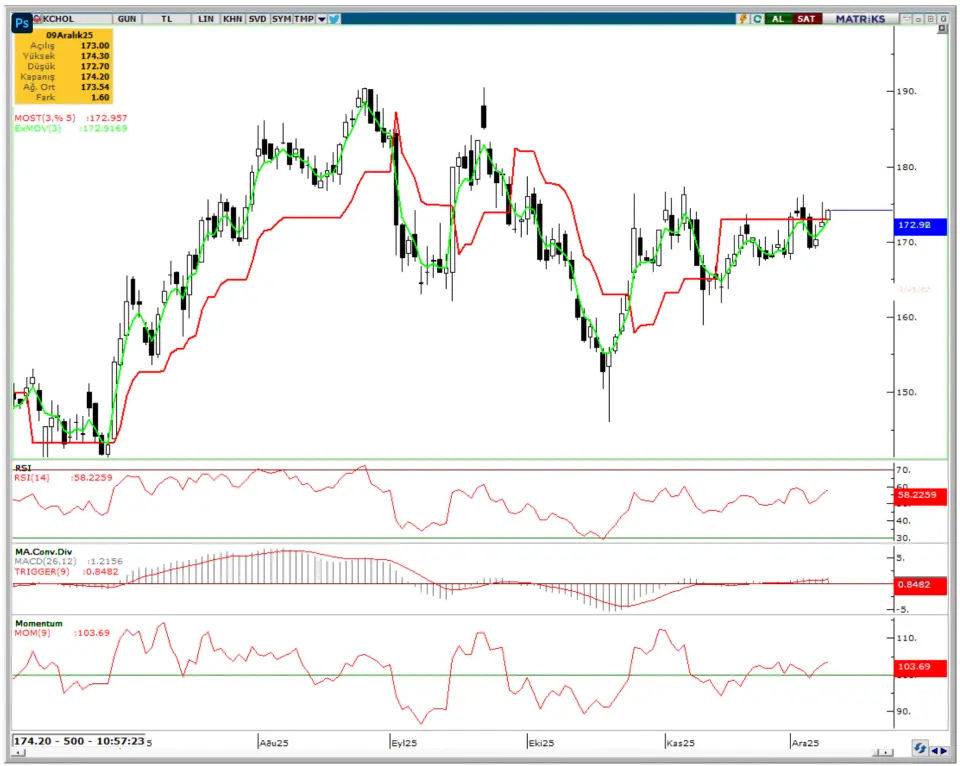Click the refresh icon at bottom right
Viewport: 960px width, 766px height.
pos(919,748)
